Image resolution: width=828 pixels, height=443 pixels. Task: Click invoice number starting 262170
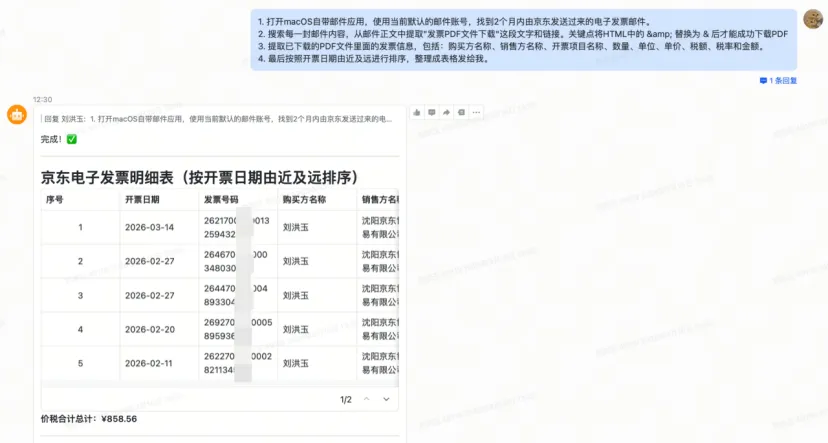(237, 227)
